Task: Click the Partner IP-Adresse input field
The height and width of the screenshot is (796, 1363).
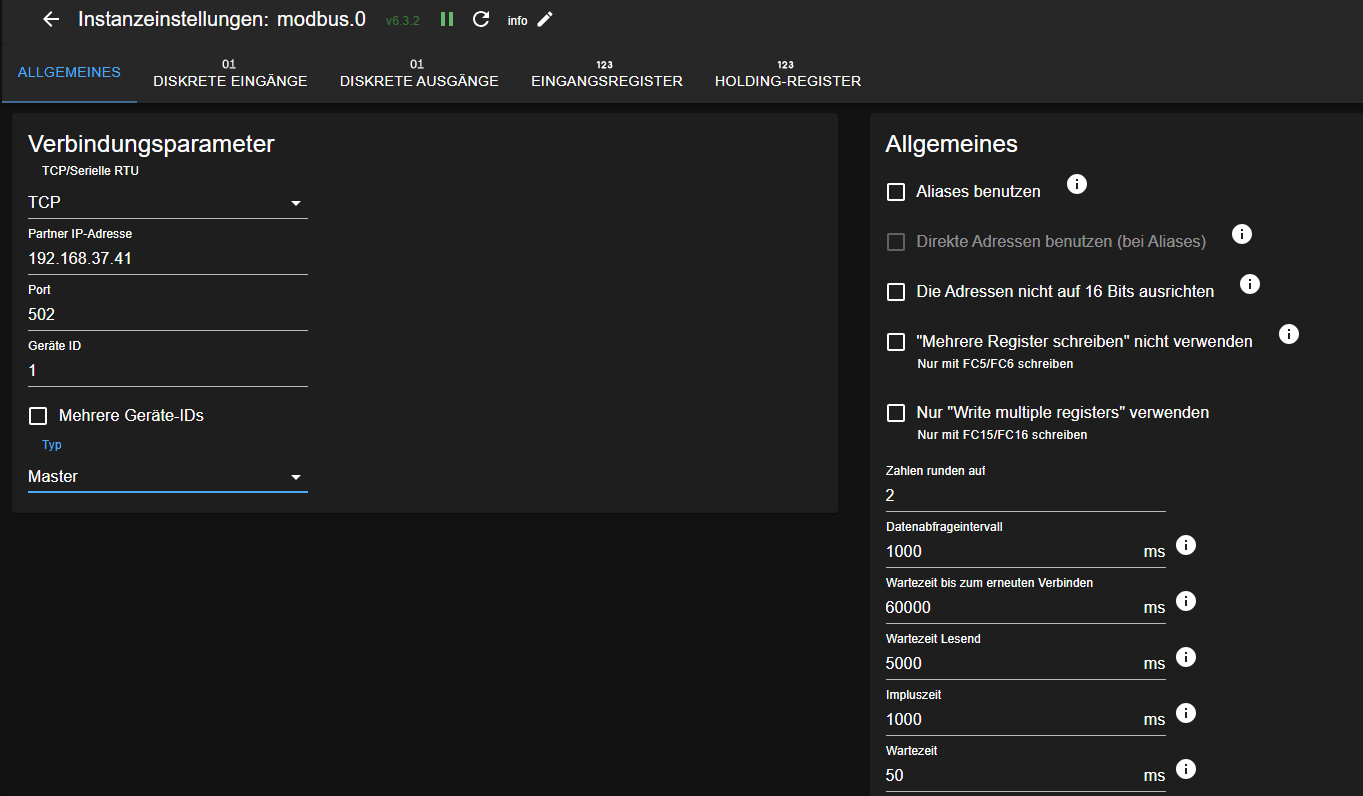Action: (167, 259)
